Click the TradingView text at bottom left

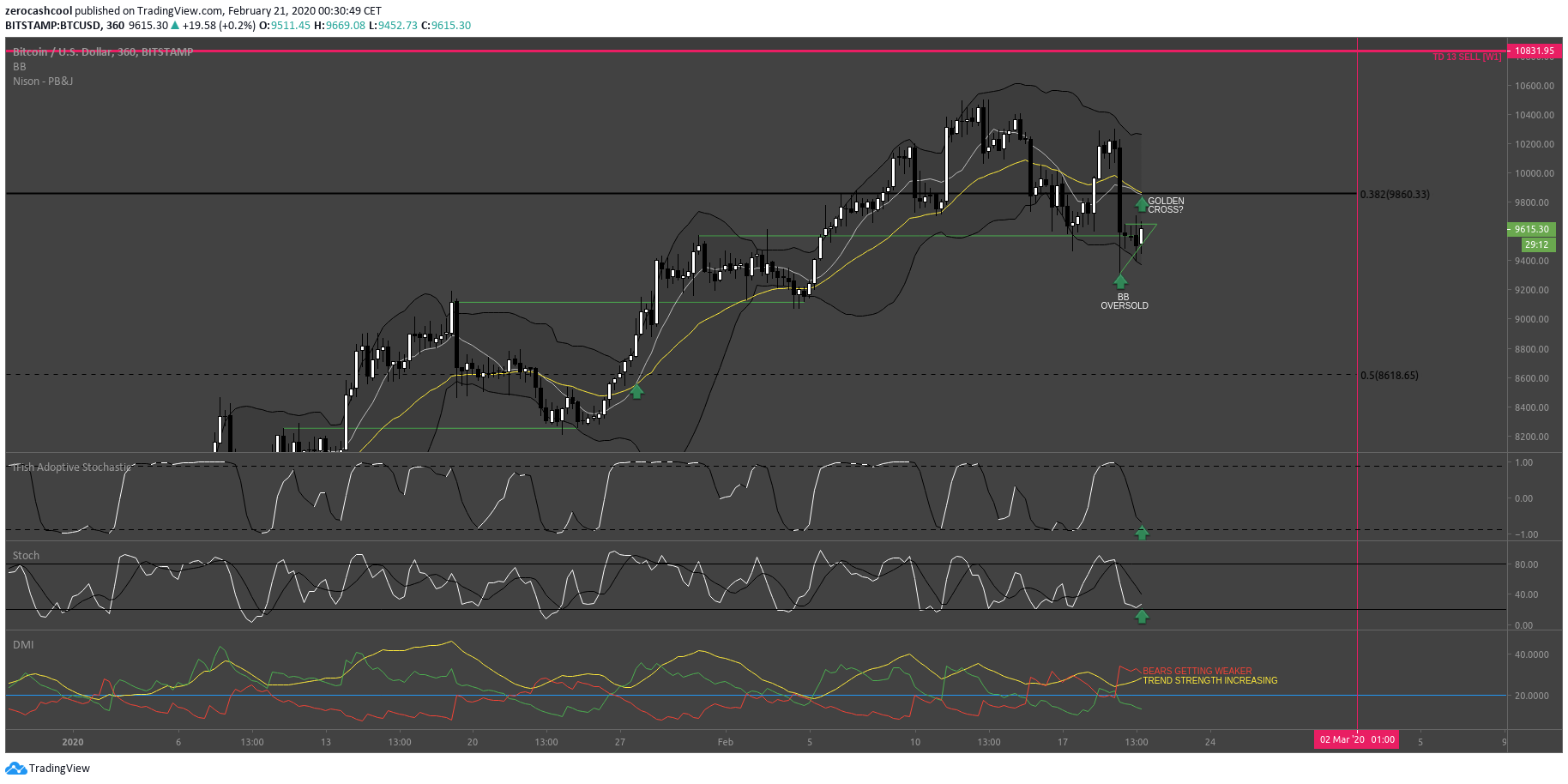(x=59, y=769)
